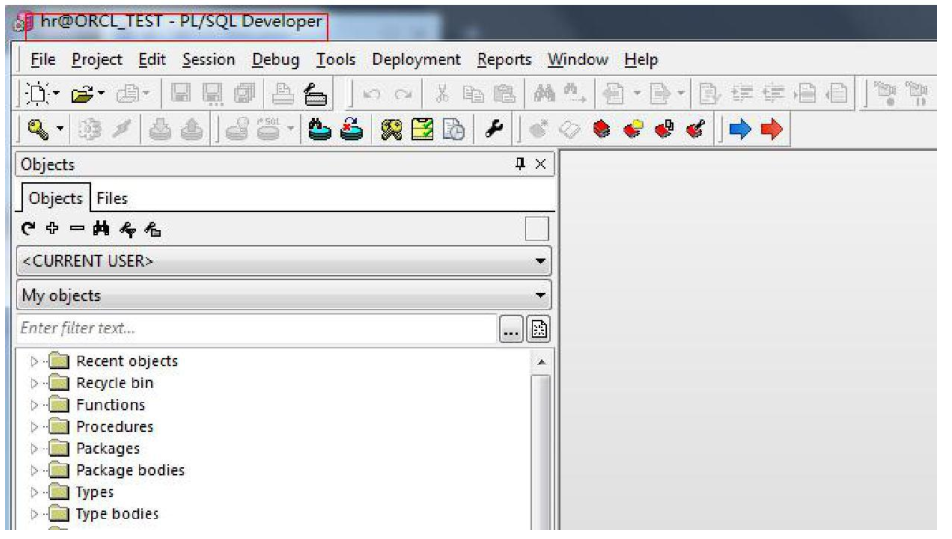Select the Objects tab
This screenshot has height=539, width=952.
55,198
